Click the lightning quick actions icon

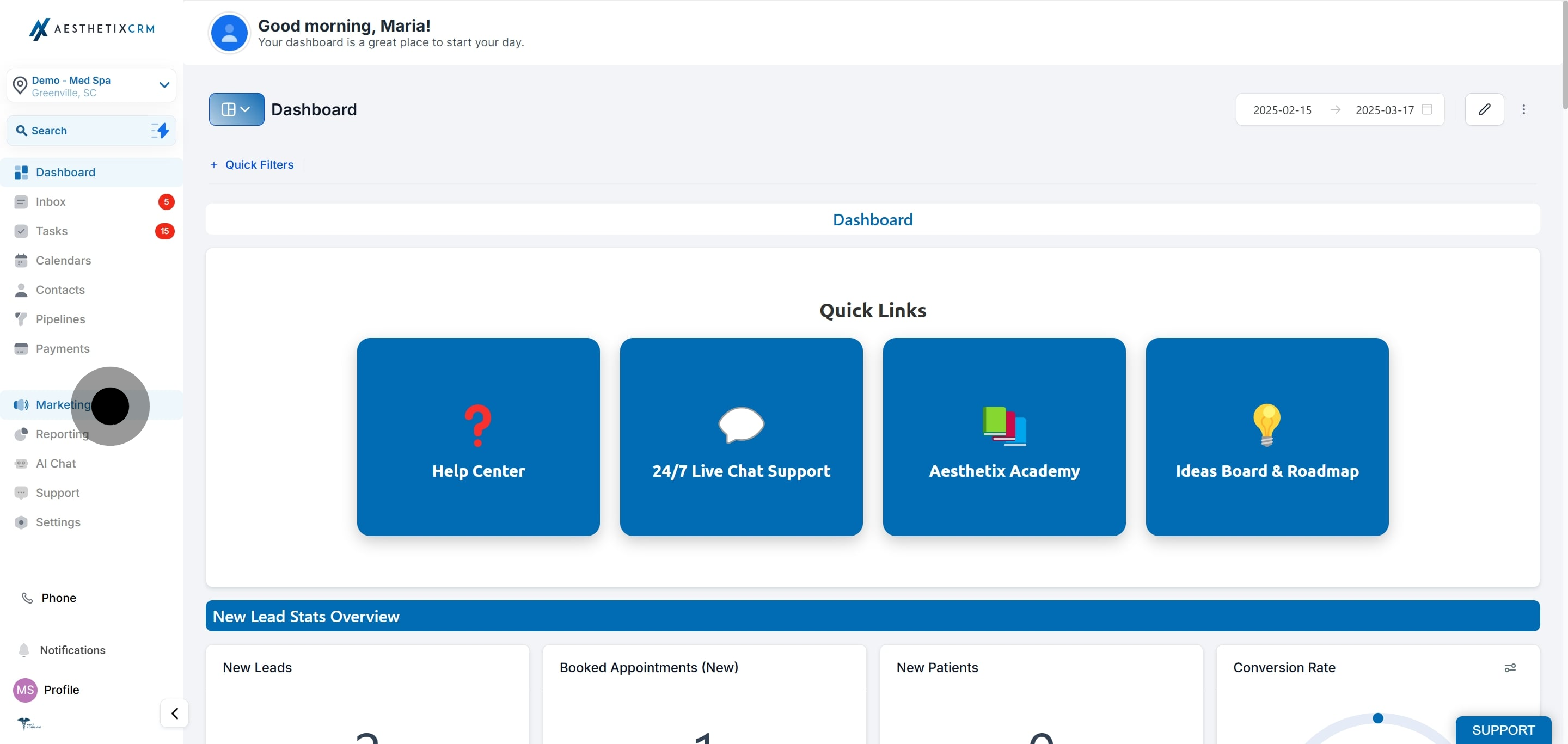pos(161,130)
